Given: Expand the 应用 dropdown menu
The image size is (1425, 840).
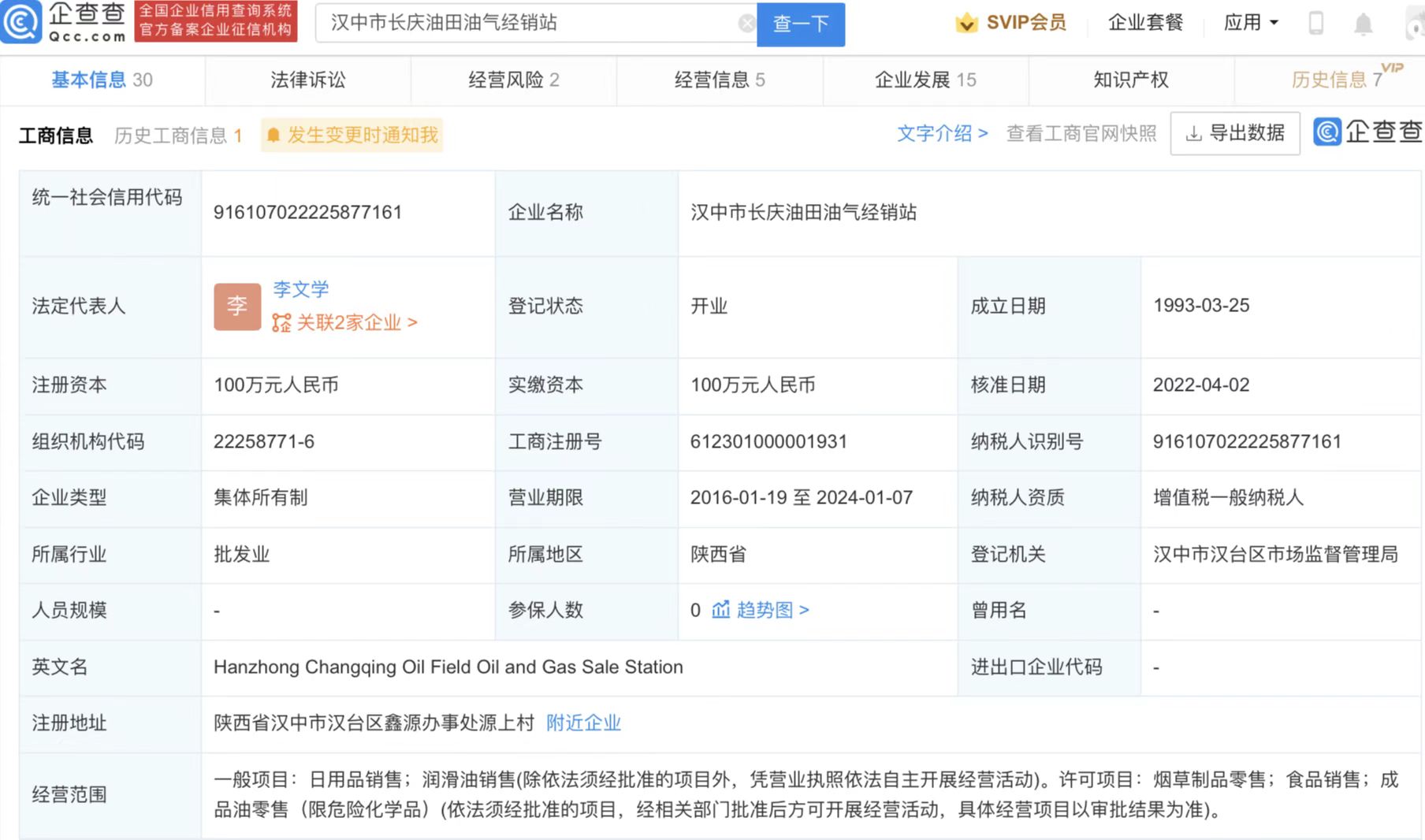Looking at the screenshot, I should click(1251, 23).
